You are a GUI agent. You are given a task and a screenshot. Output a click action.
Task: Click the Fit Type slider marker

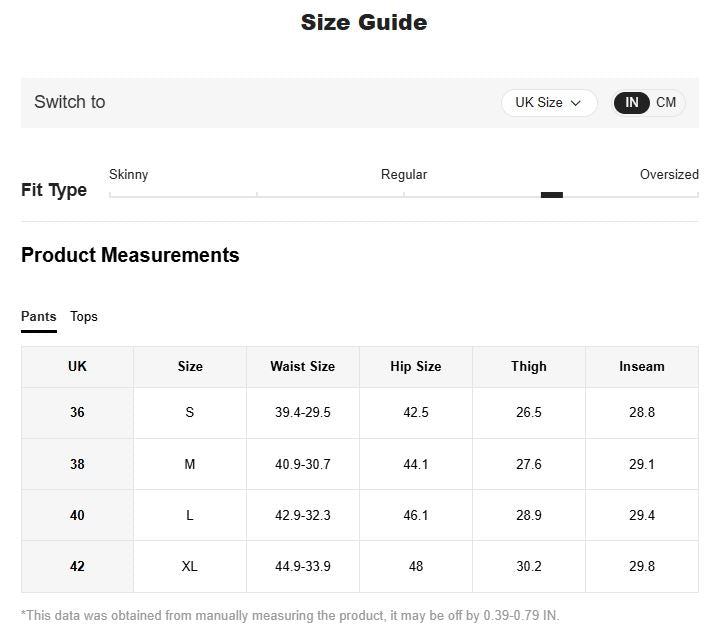552,195
